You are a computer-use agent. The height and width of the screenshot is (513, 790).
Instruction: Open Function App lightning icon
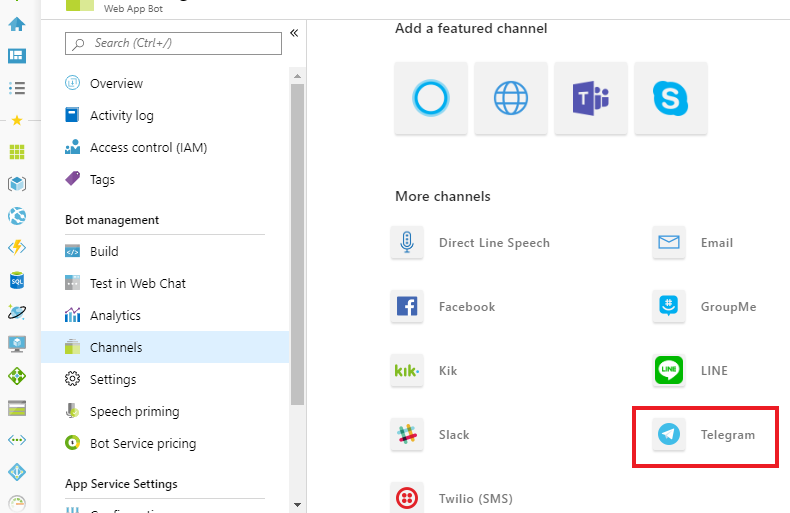17,247
